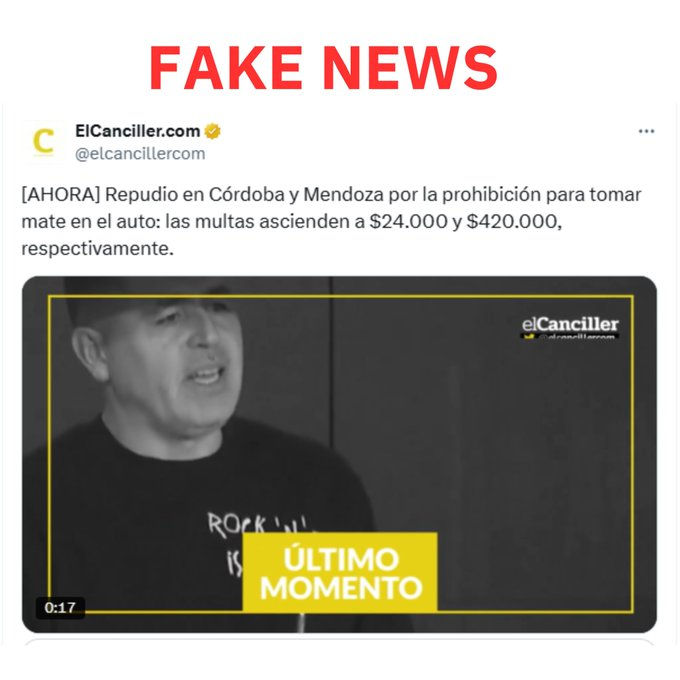
Task: Click the man's ear in the video
Action: click(90, 353)
